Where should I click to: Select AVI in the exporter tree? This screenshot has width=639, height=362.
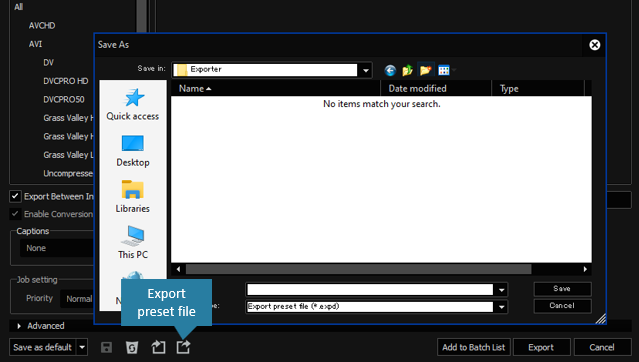coord(35,44)
